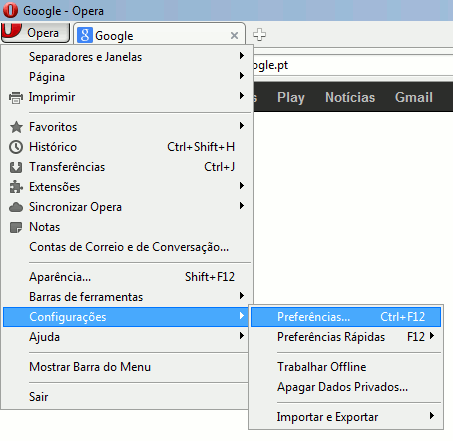Screen dimensions: 453x441
Task: Click the clock icon beside Histórico
Action: pos(16,147)
